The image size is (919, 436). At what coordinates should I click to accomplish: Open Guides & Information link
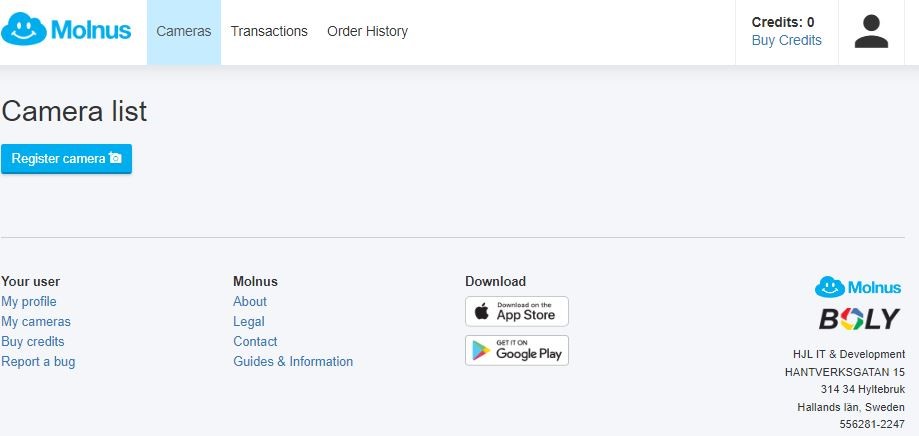[293, 362]
